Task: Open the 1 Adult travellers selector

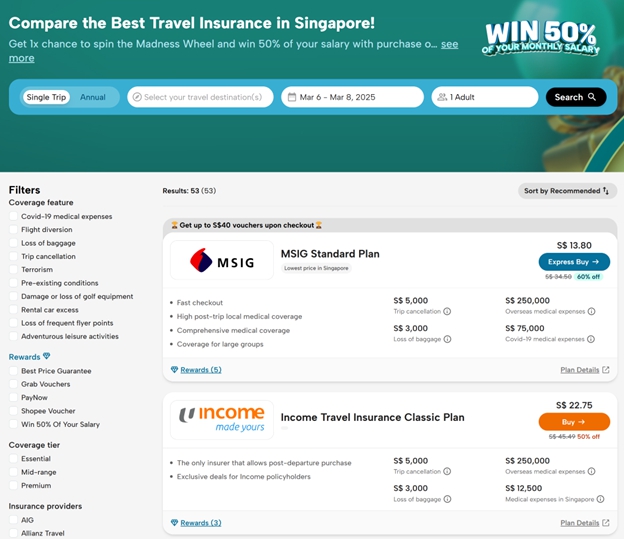Action: [485, 97]
